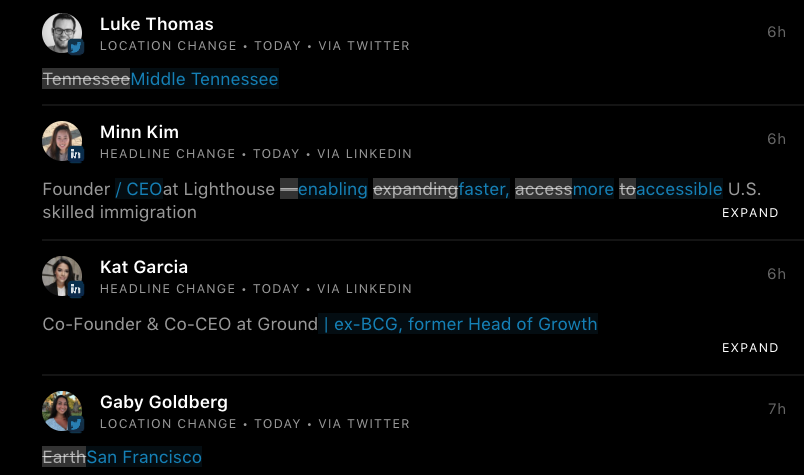
Task: Click the new location San Francisco
Action: tap(144, 457)
